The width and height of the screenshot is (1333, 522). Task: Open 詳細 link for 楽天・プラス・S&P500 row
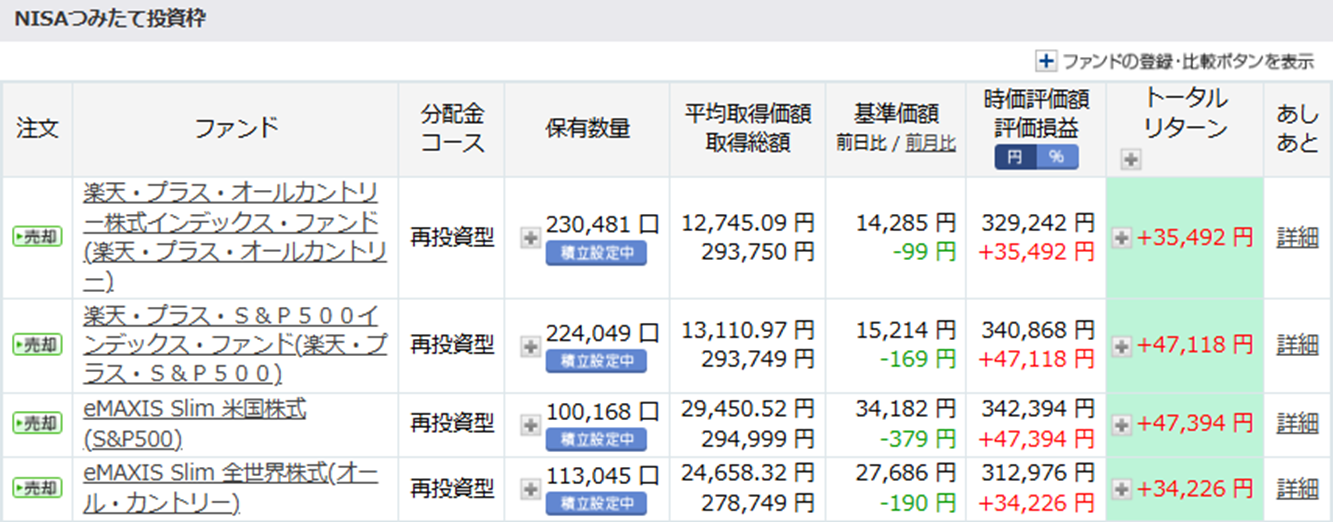tap(1297, 345)
